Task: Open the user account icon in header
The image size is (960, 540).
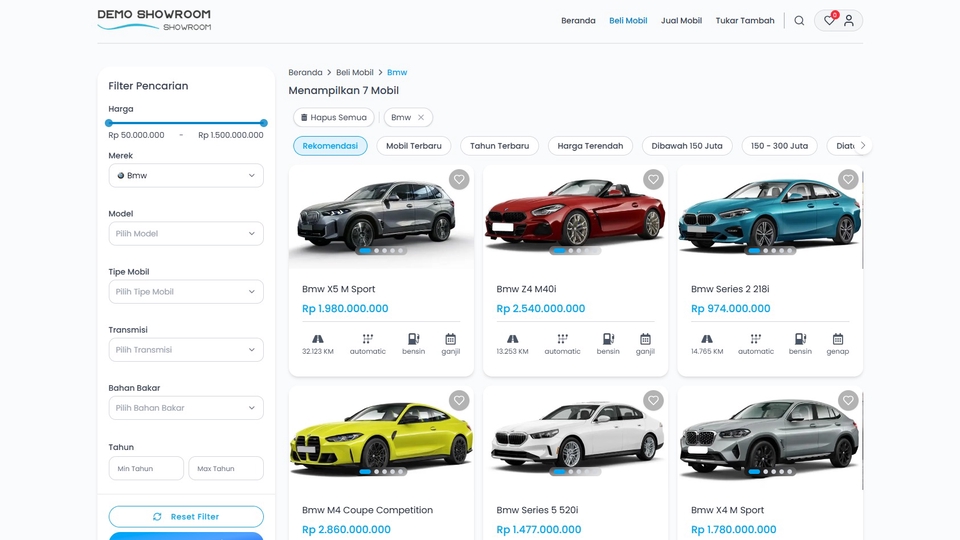Action: (x=849, y=21)
